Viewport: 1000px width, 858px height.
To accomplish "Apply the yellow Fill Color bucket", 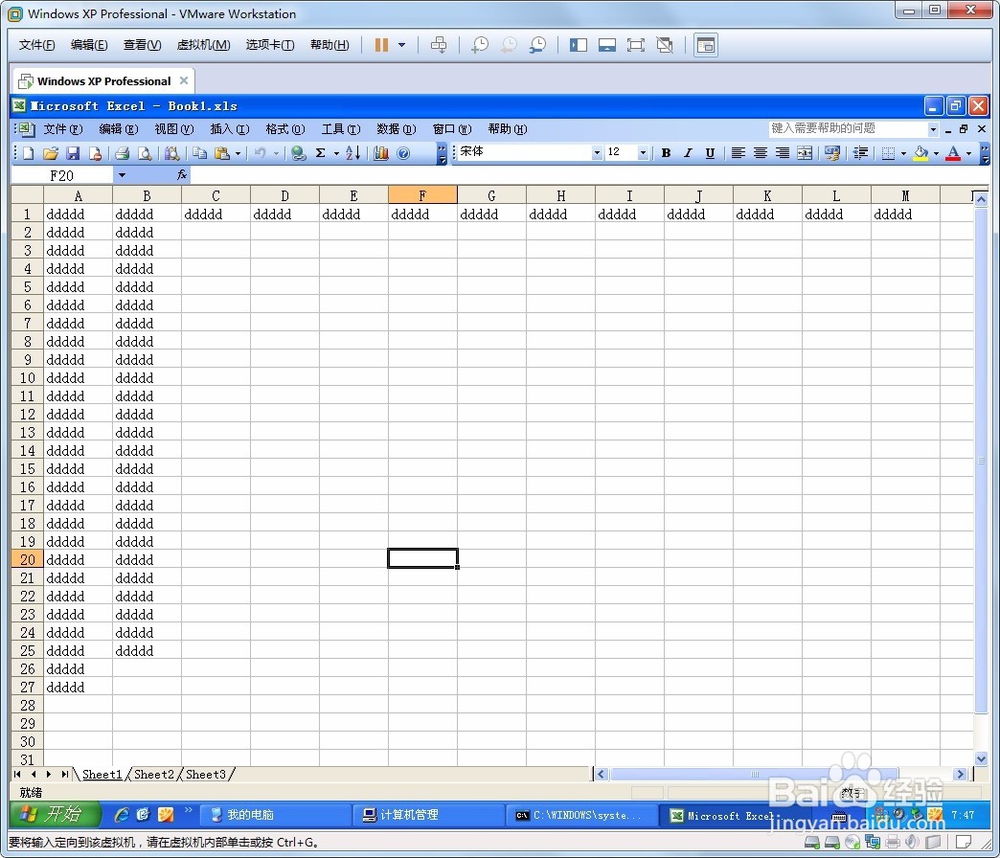I will (x=920, y=153).
